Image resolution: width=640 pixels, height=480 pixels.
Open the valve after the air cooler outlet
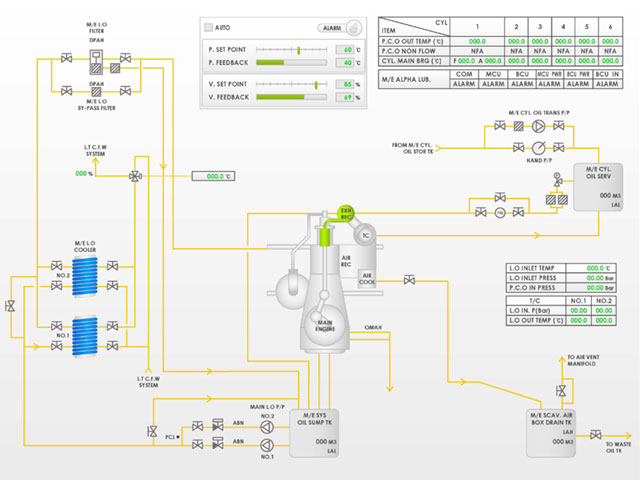click(409, 280)
